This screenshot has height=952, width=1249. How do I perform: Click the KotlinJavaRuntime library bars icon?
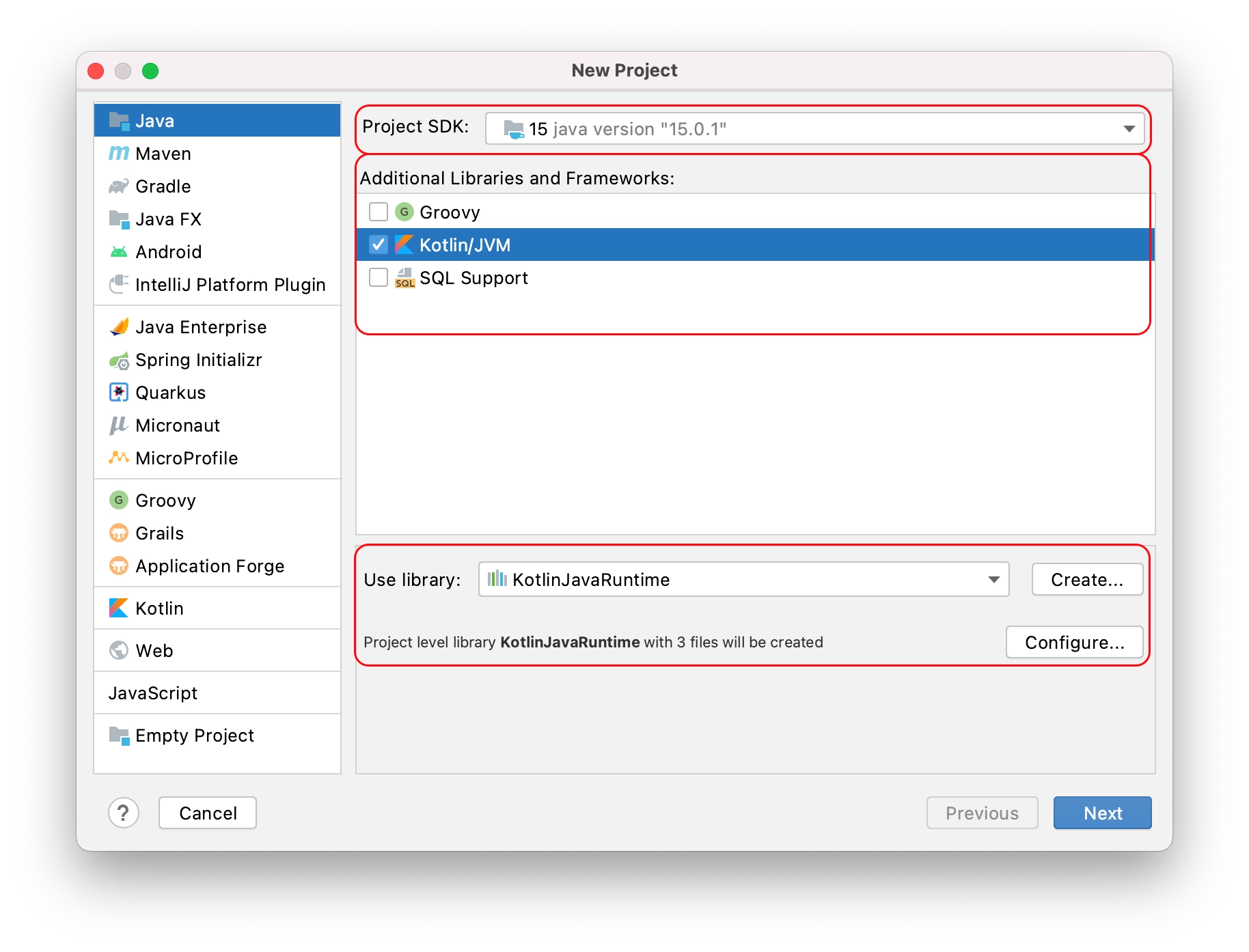pos(497,579)
